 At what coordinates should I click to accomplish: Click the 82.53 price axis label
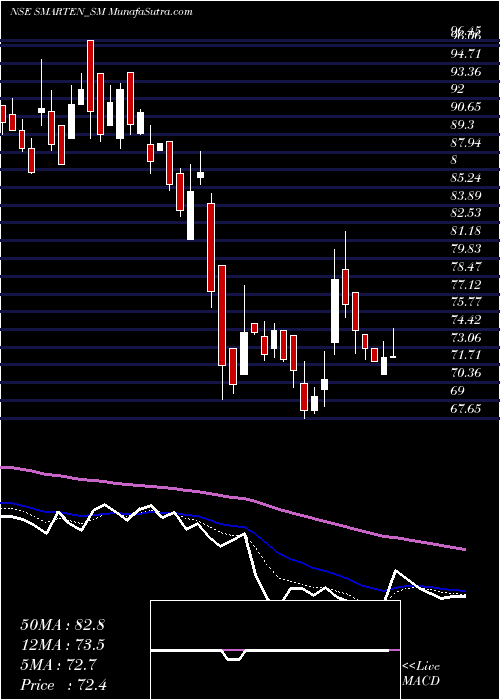click(466, 213)
